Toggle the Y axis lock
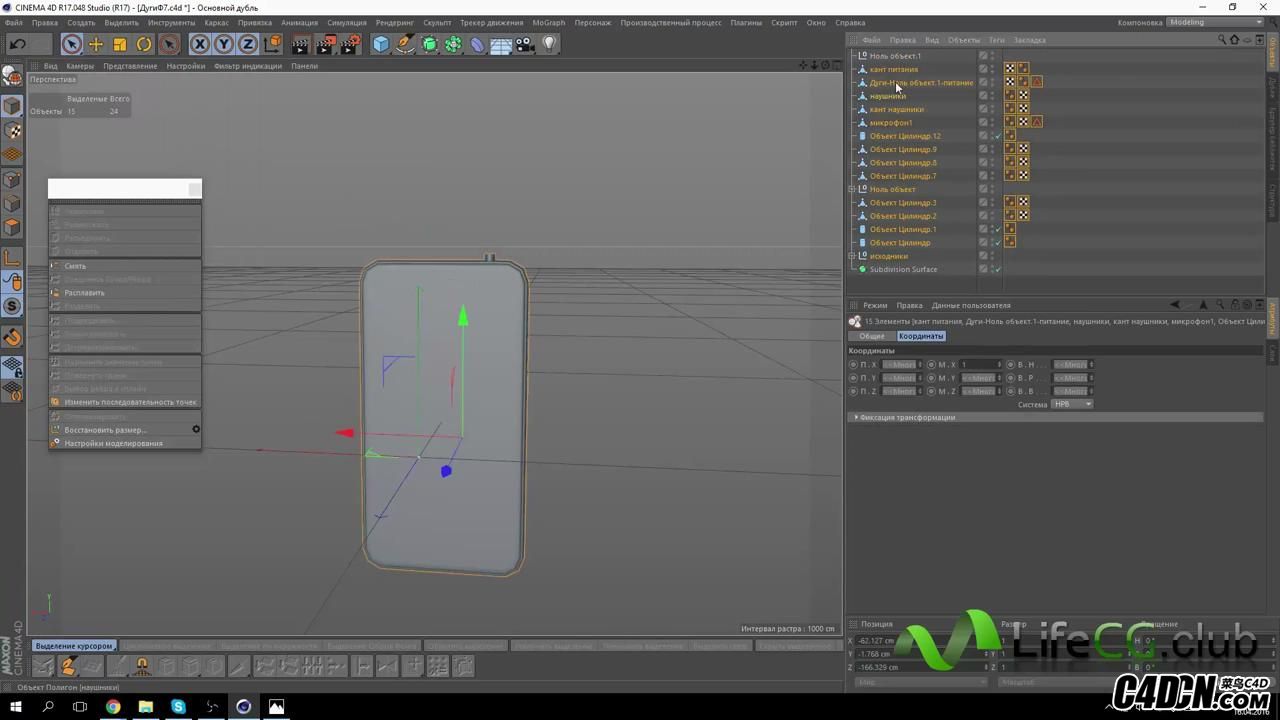The image size is (1280, 720). pos(224,44)
